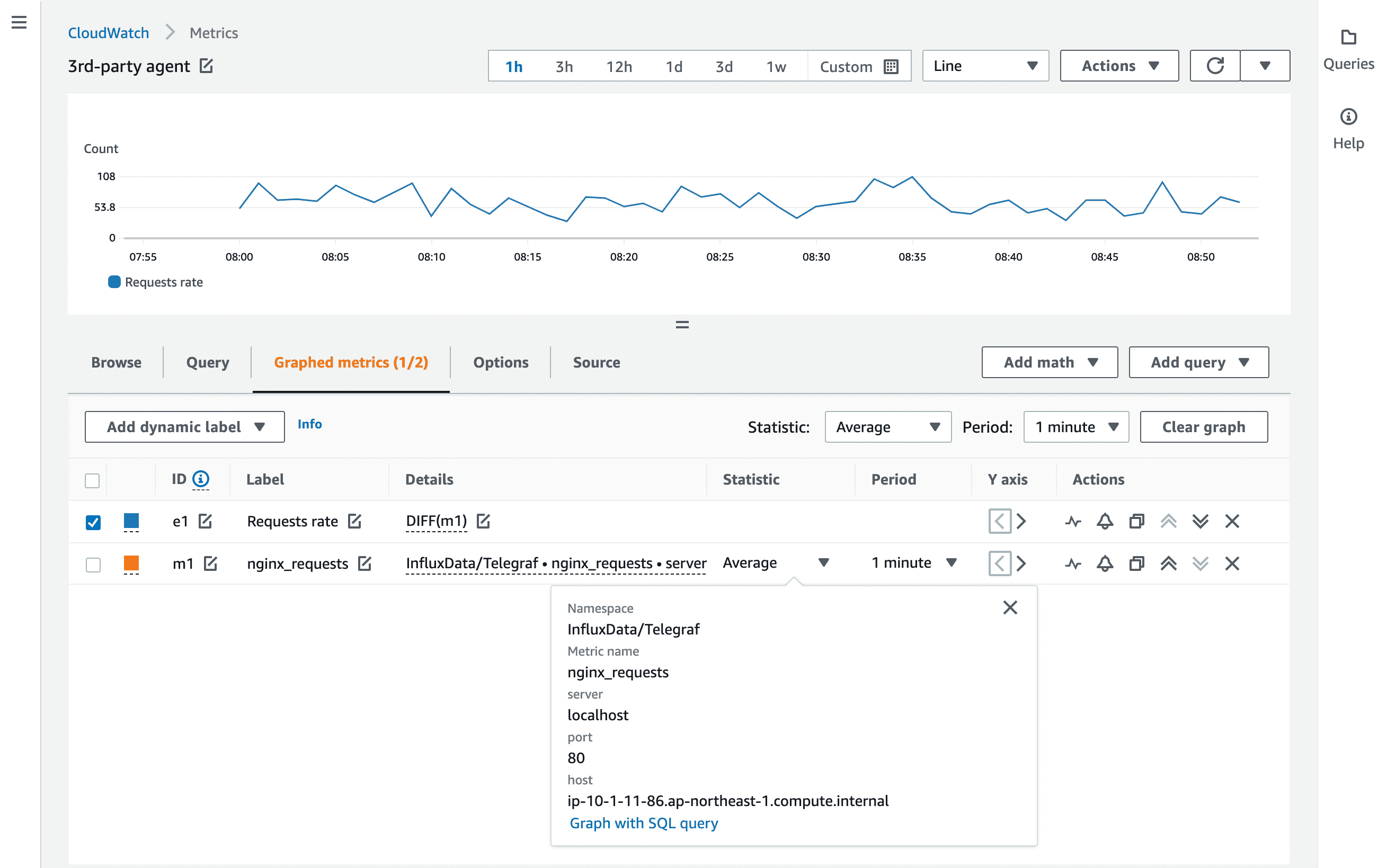This screenshot has width=1378, height=868.
Task: Click the ID column info icon
Action: [x=200, y=478]
